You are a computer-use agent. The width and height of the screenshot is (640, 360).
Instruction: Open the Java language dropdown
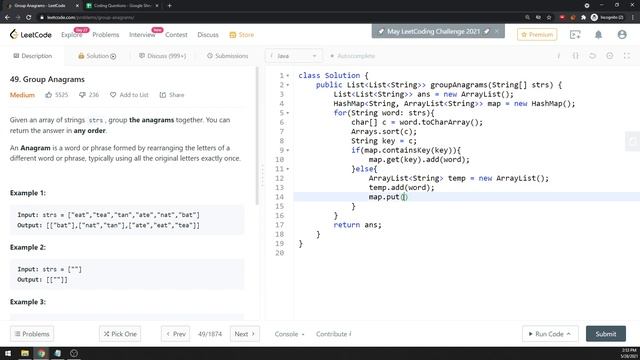(x=294, y=56)
